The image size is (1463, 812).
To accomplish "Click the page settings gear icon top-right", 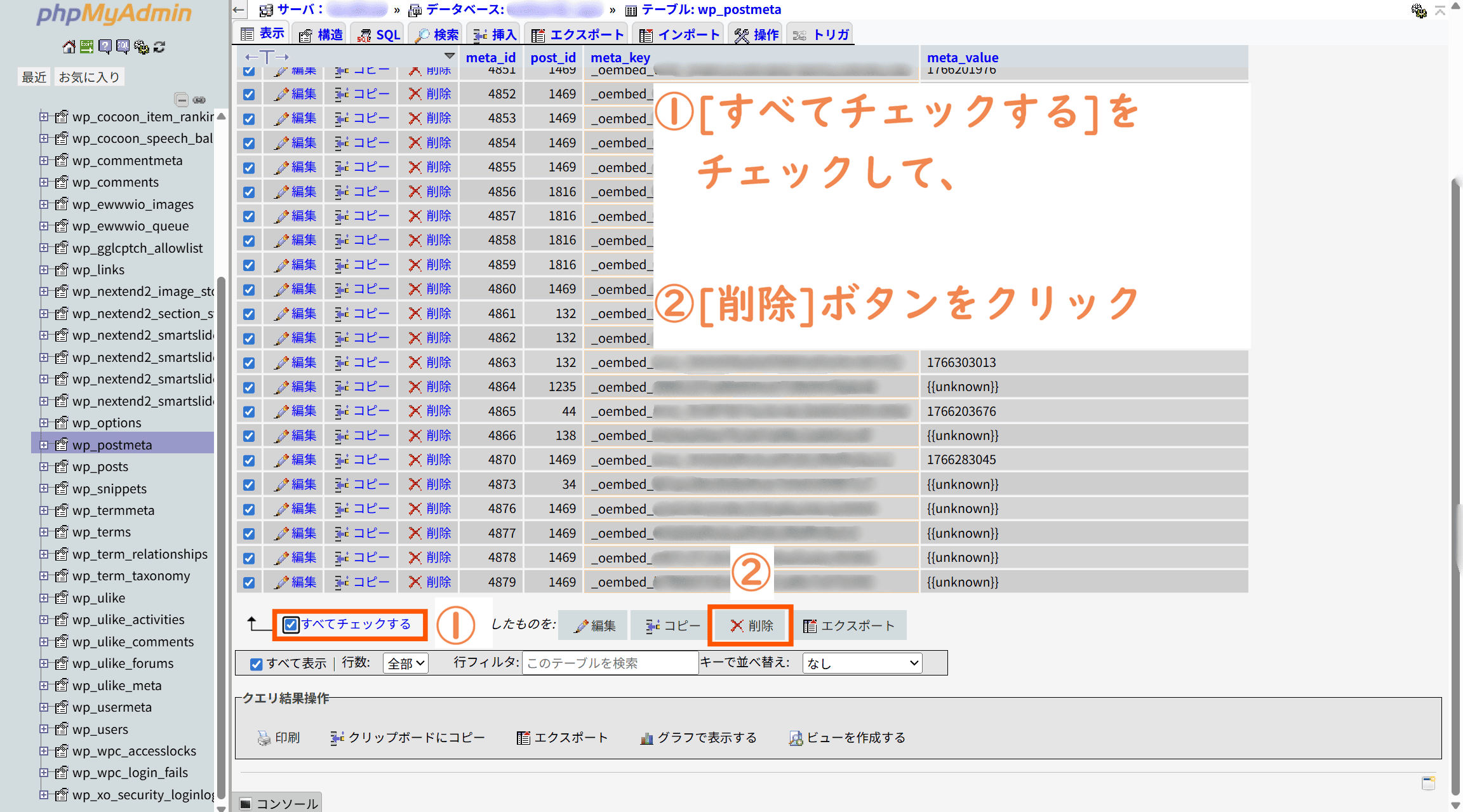I will pos(1419,10).
